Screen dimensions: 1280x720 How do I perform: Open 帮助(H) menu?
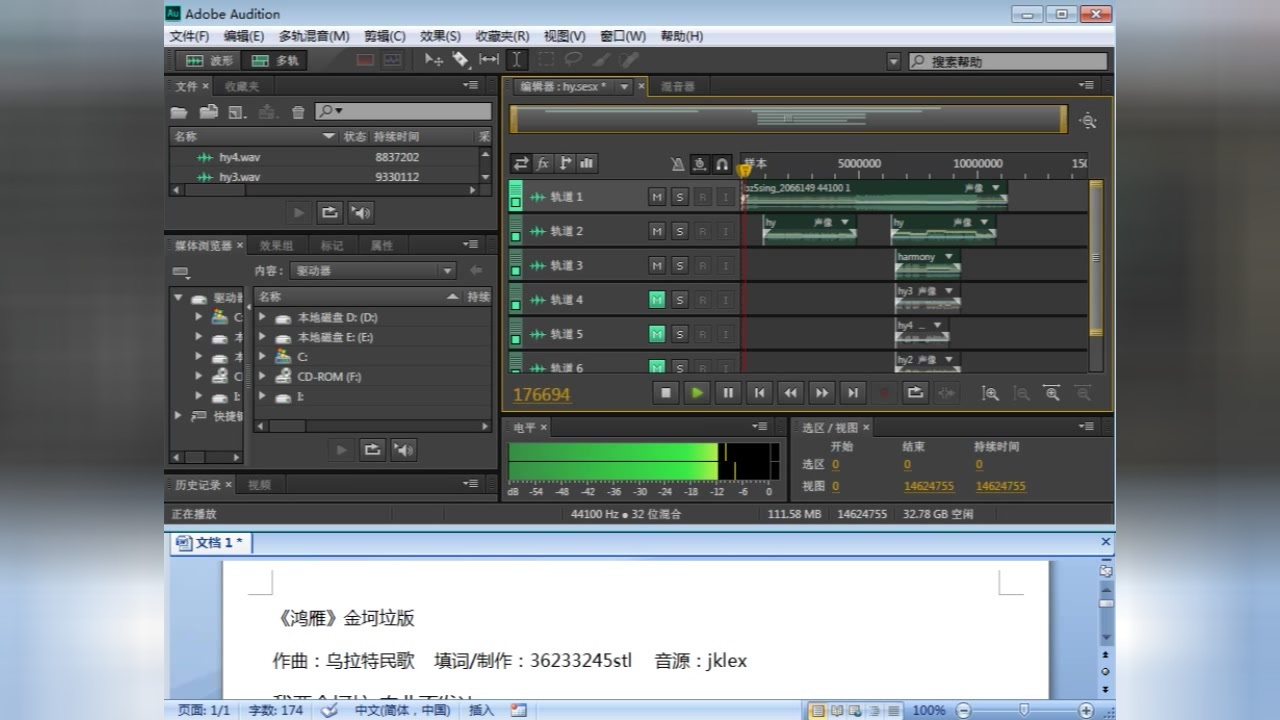point(681,36)
